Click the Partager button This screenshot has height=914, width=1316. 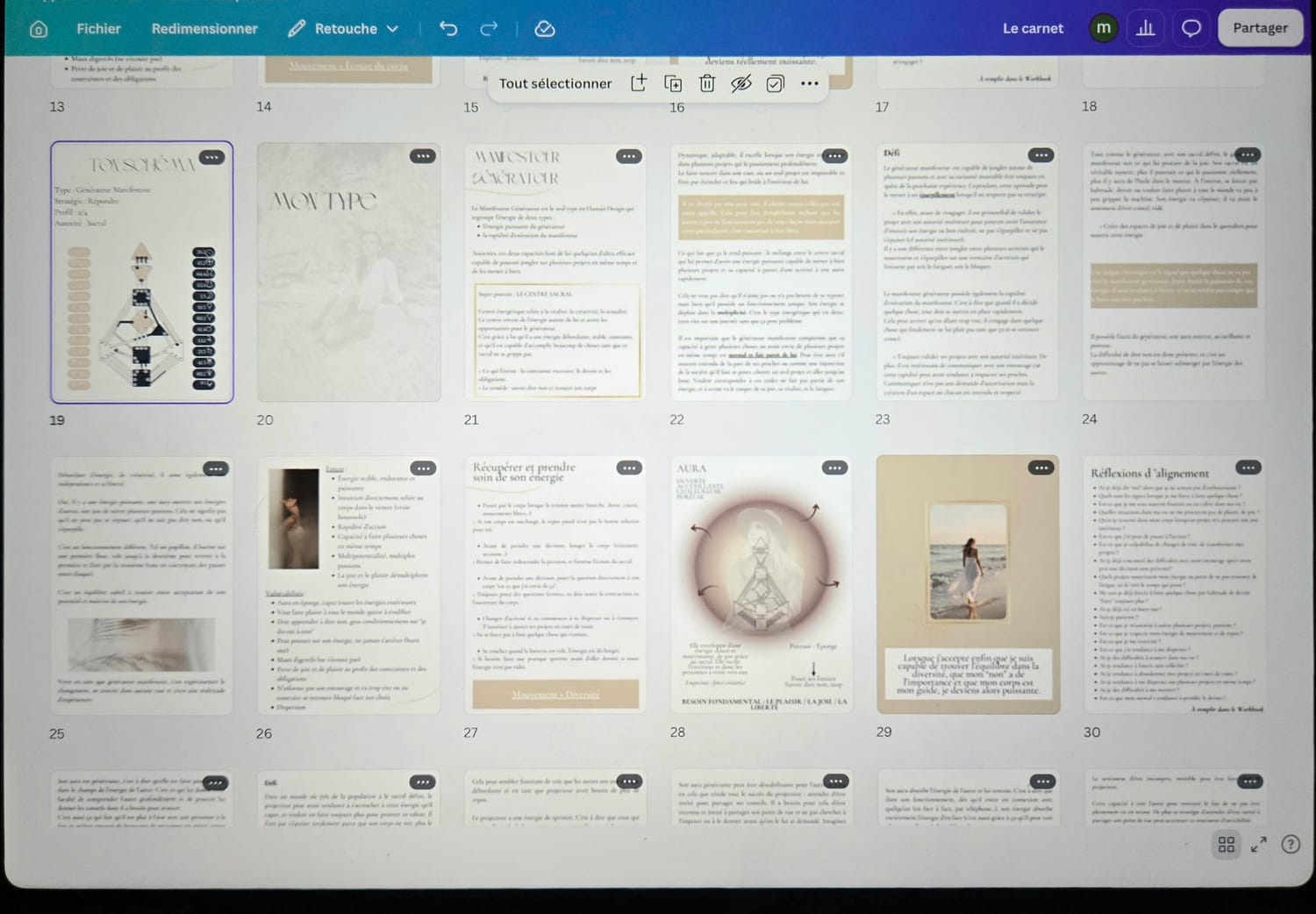(x=1260, y=28)
